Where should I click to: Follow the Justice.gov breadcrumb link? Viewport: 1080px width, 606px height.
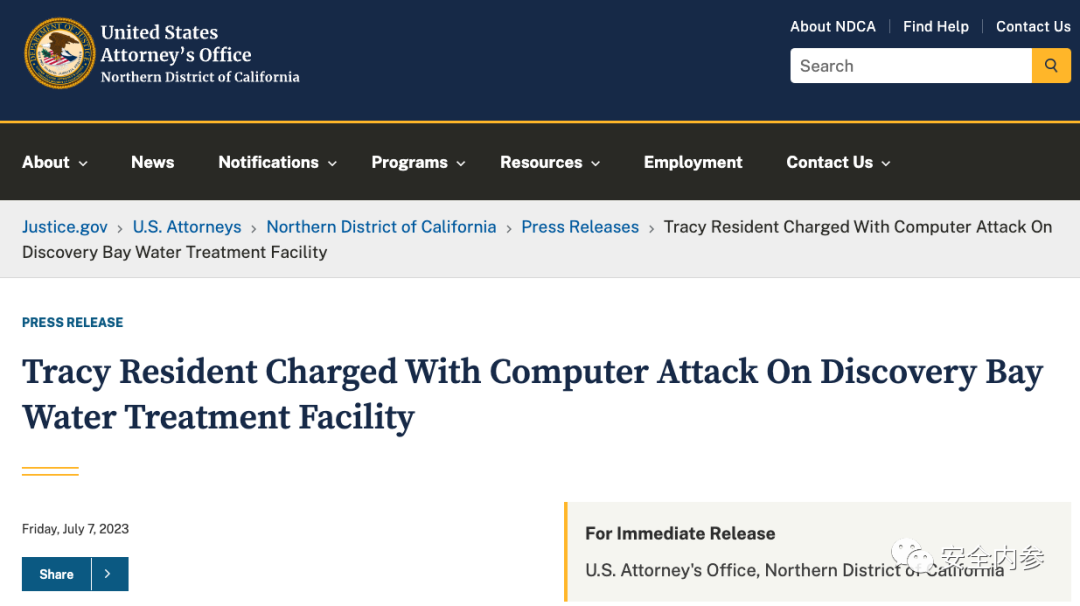[x=65, y=227]
